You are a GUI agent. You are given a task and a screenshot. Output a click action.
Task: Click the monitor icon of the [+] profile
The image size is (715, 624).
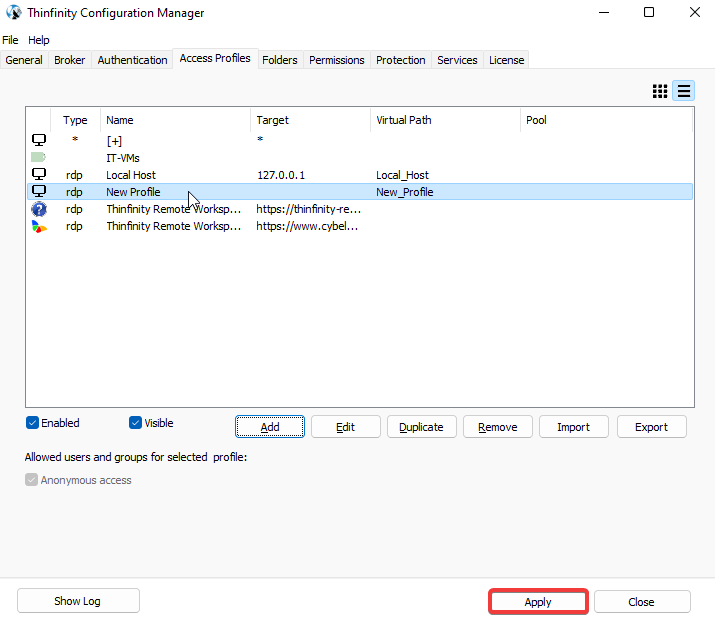point(39,140)
